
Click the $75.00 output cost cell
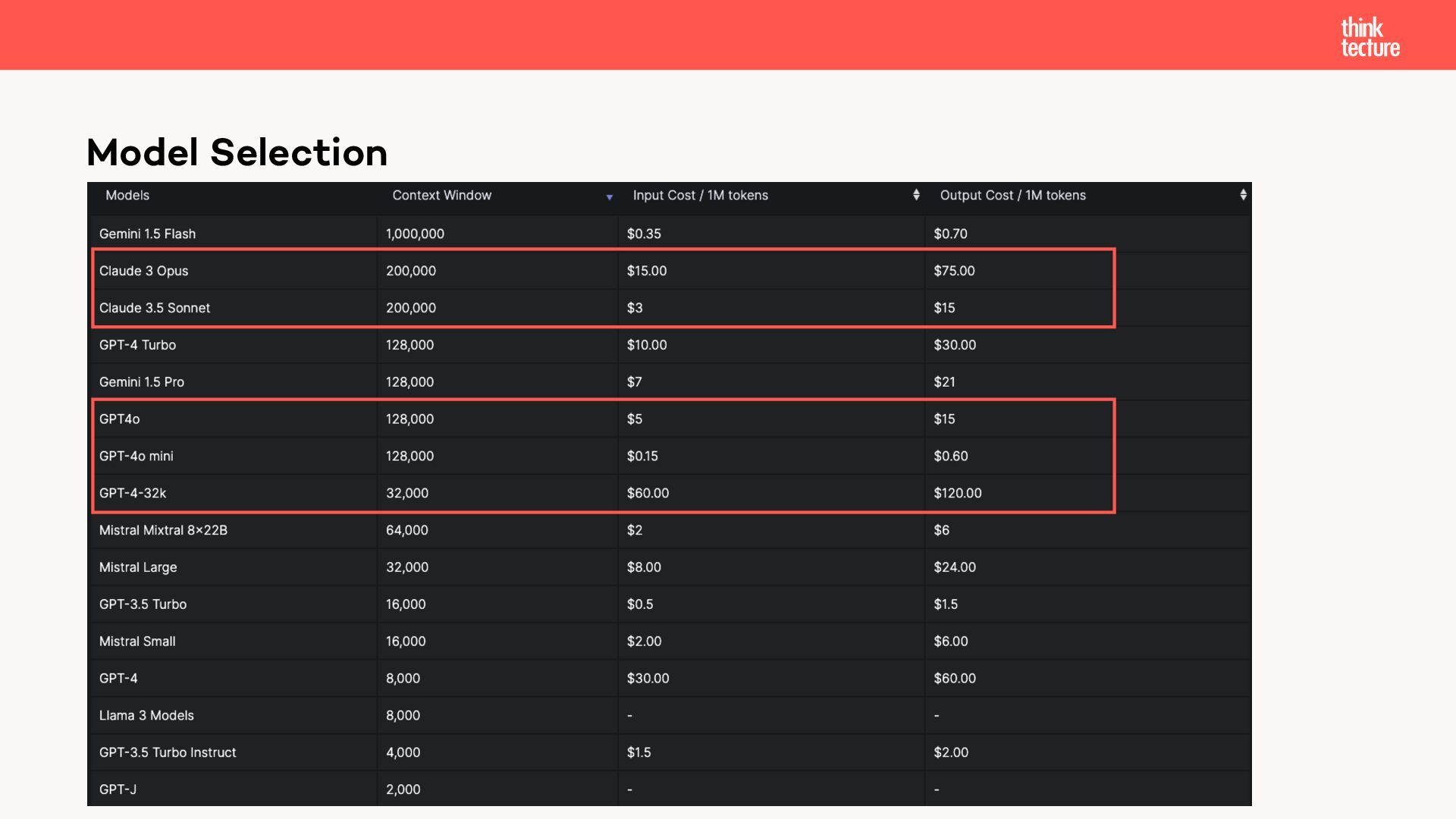pyautogui.click(x=954, y=271)
